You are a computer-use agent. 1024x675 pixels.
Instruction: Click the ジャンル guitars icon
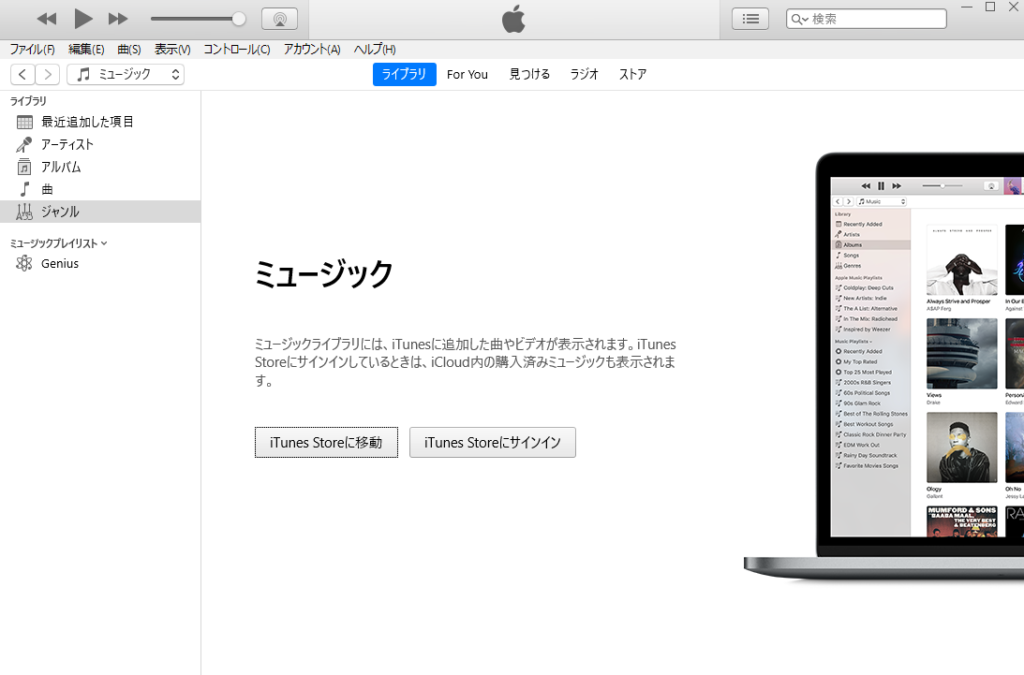[24, 212]
